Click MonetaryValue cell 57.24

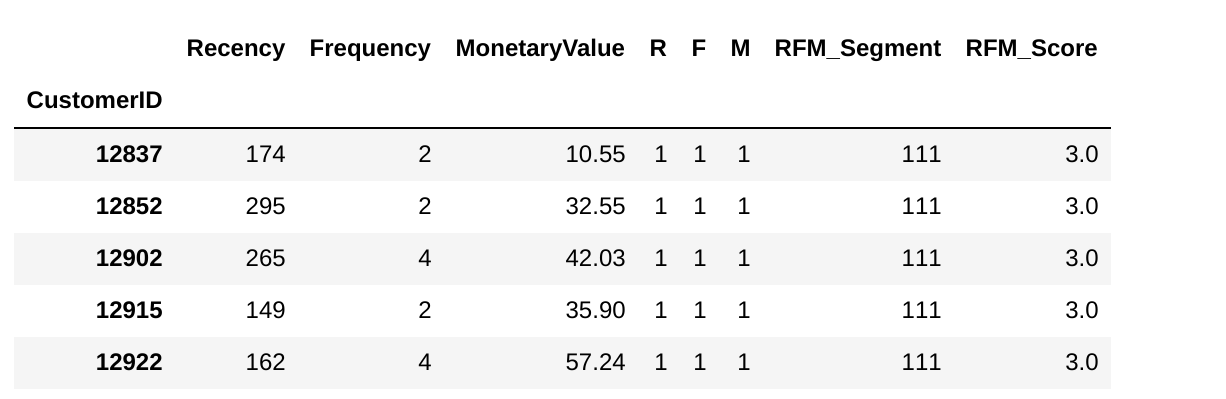(x=595, y=362)
